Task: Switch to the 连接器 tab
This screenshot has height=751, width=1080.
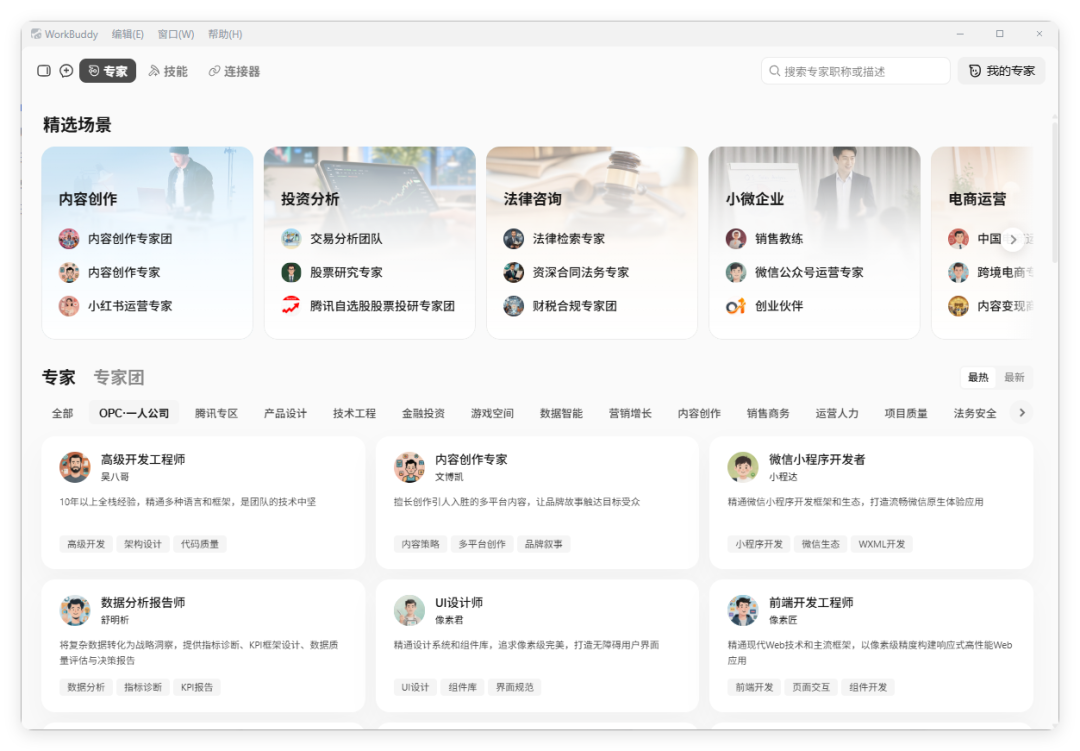Action: 234,71
